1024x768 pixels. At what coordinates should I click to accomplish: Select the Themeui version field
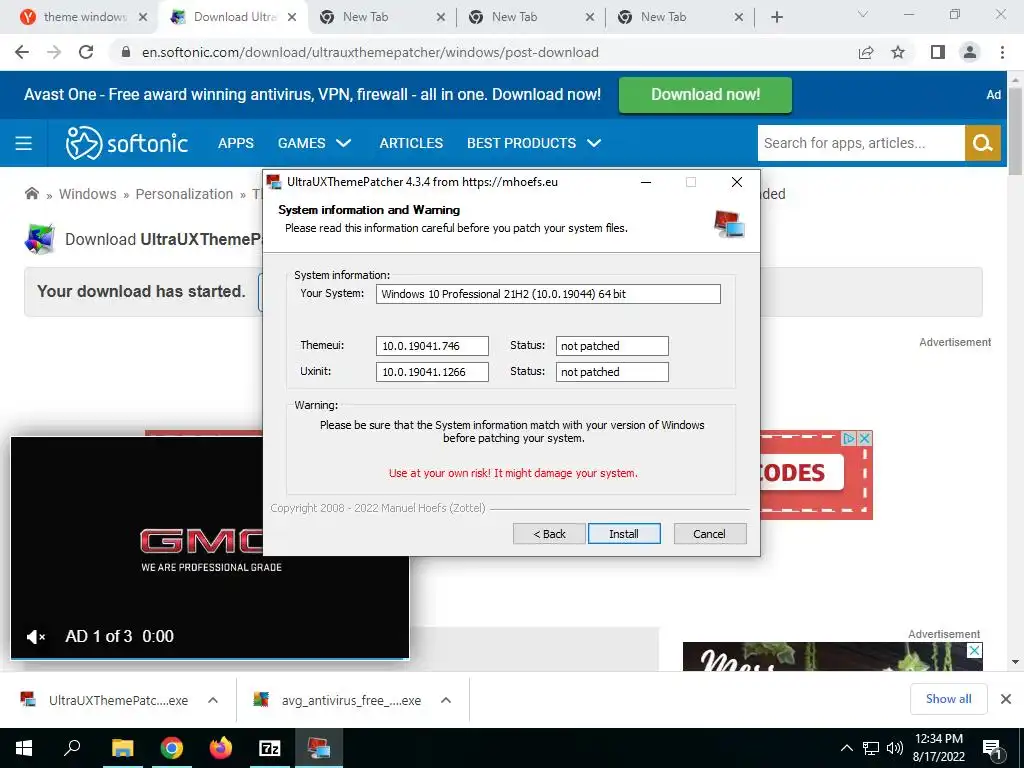tap(432, 346)
